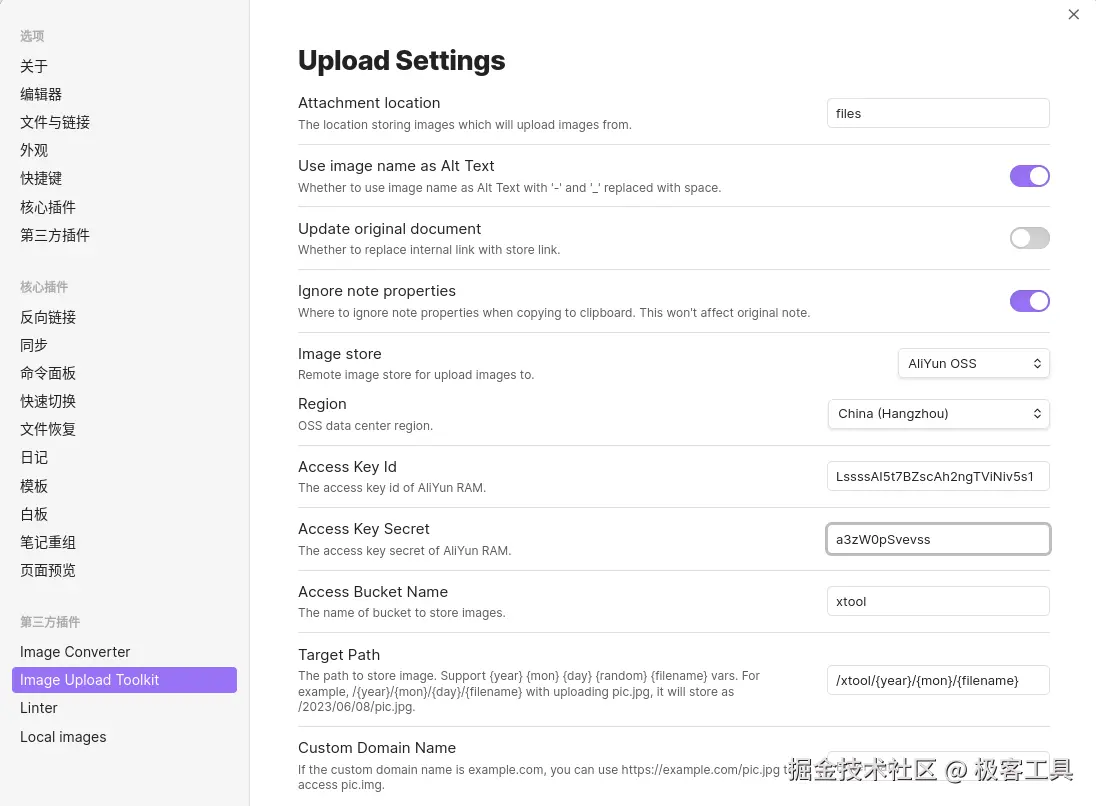1096x806 pixels.
Task: Open the '快捷键' settings section
Action: [x=41, y=178]
